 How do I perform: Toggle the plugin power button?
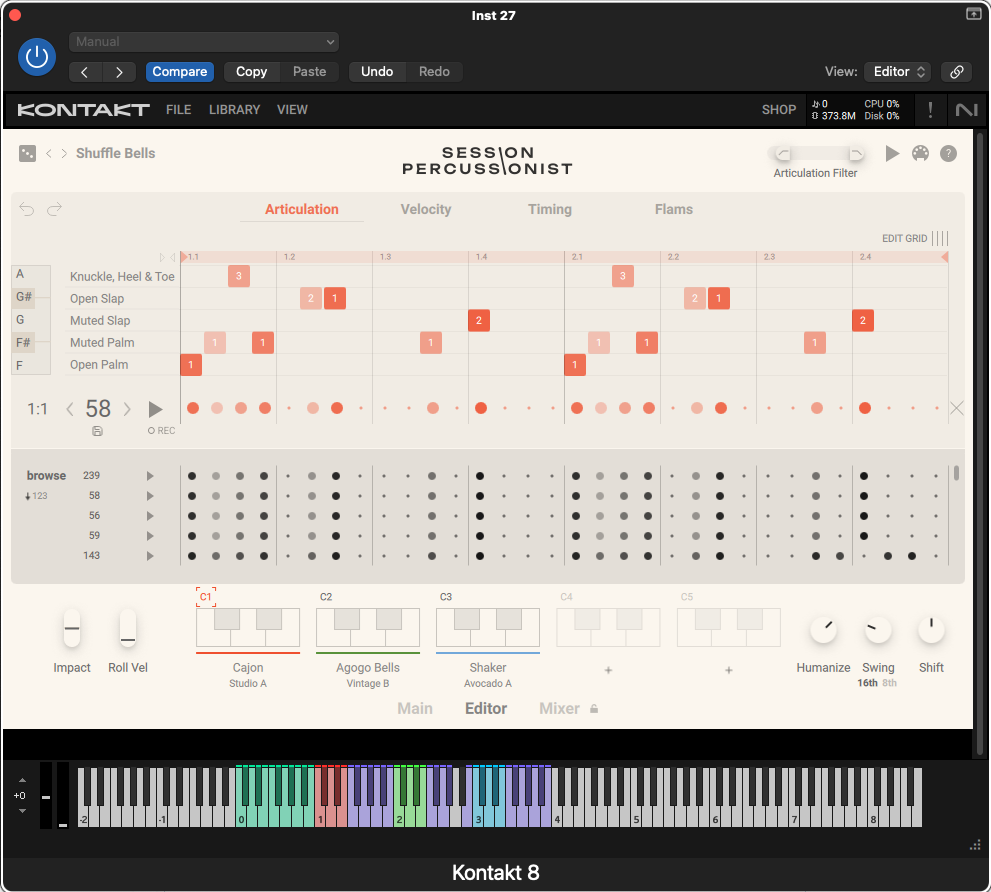pos(37,57)
